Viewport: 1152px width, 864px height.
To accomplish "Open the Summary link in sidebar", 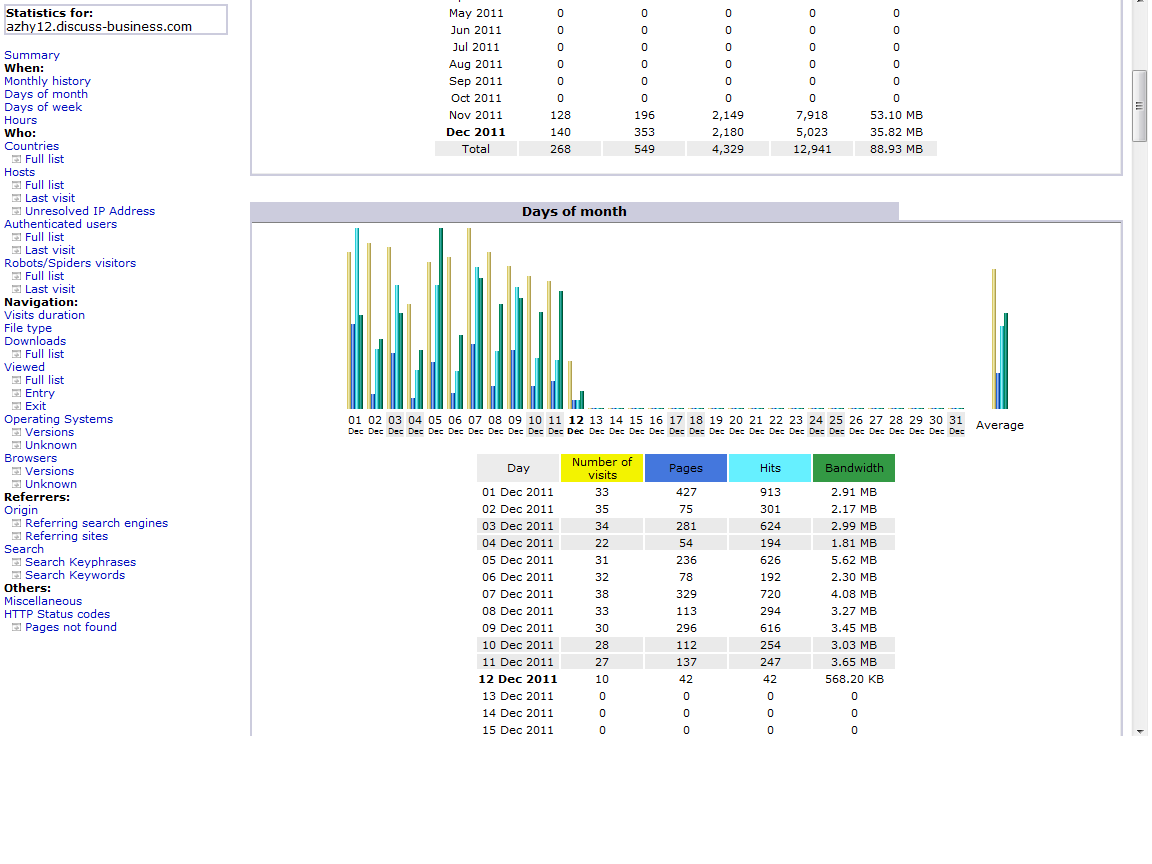I will coord(32,56).
